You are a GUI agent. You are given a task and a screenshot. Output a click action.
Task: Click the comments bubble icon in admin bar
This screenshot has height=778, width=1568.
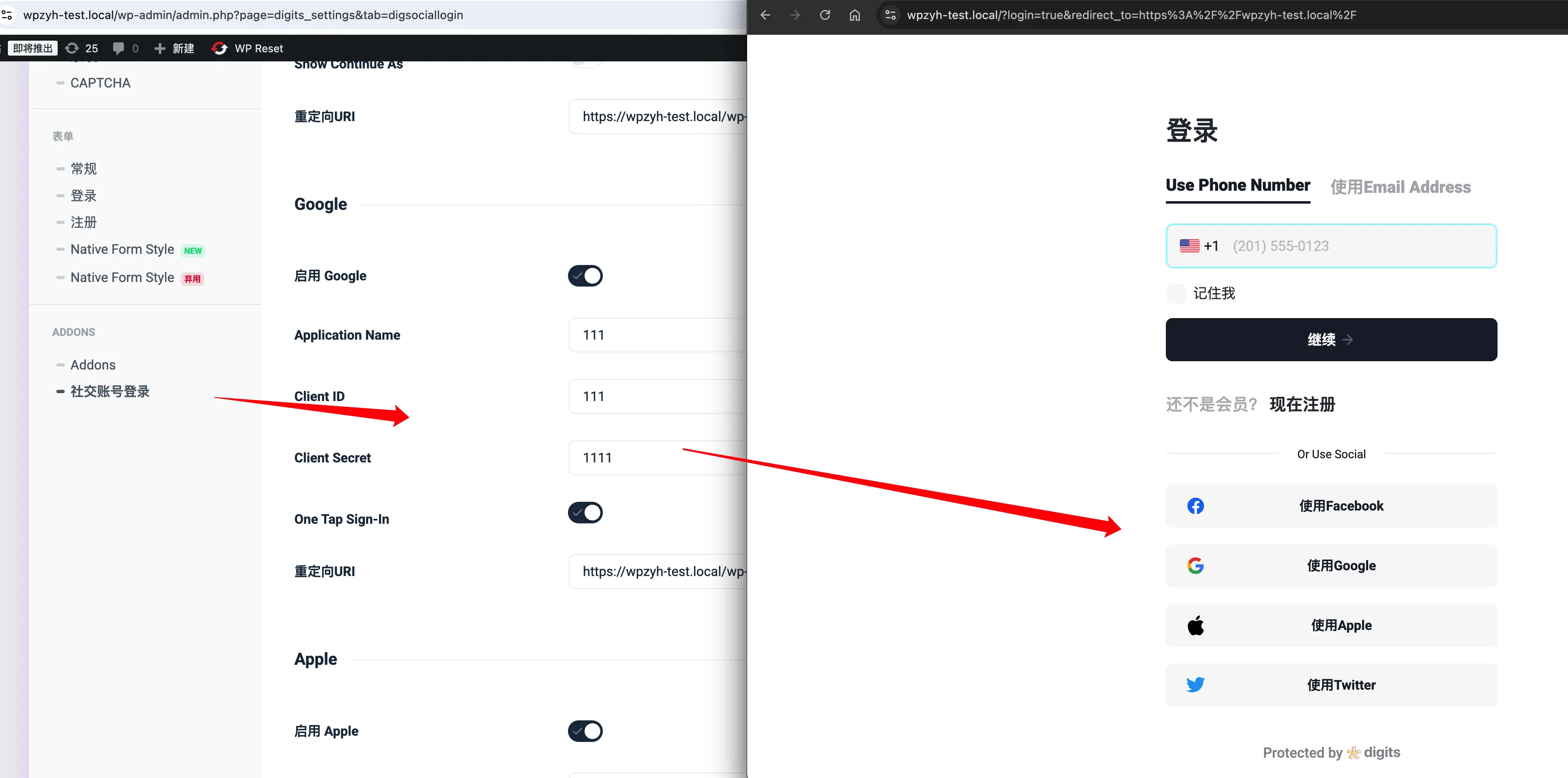point(119,48)
